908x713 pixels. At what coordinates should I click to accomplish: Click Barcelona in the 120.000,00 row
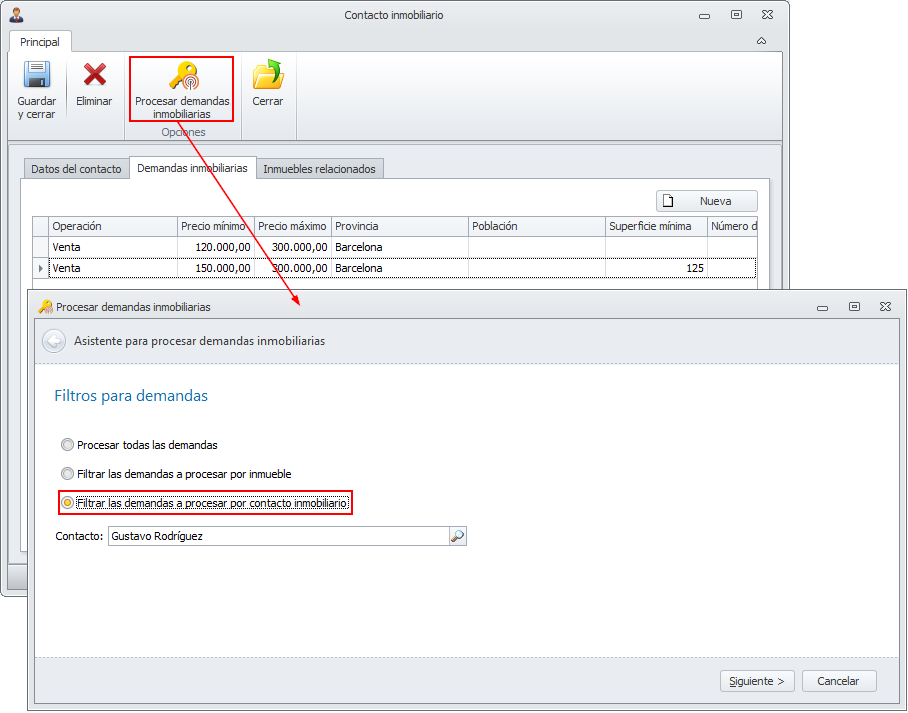pos(400,247)
